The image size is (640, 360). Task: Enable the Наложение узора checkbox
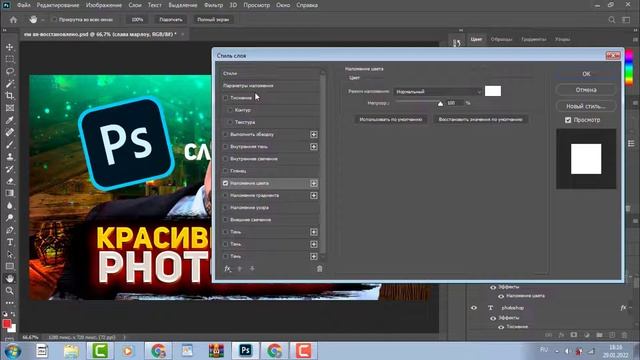coord(225,207)
